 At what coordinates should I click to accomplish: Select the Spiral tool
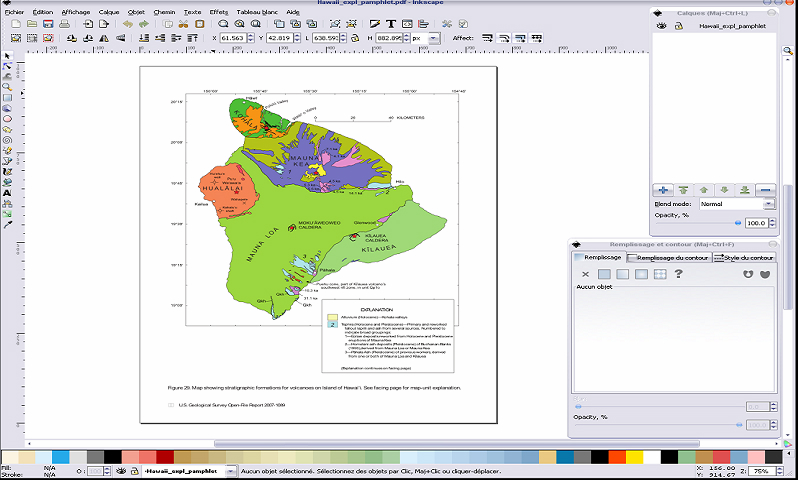(x=7, y=140)
